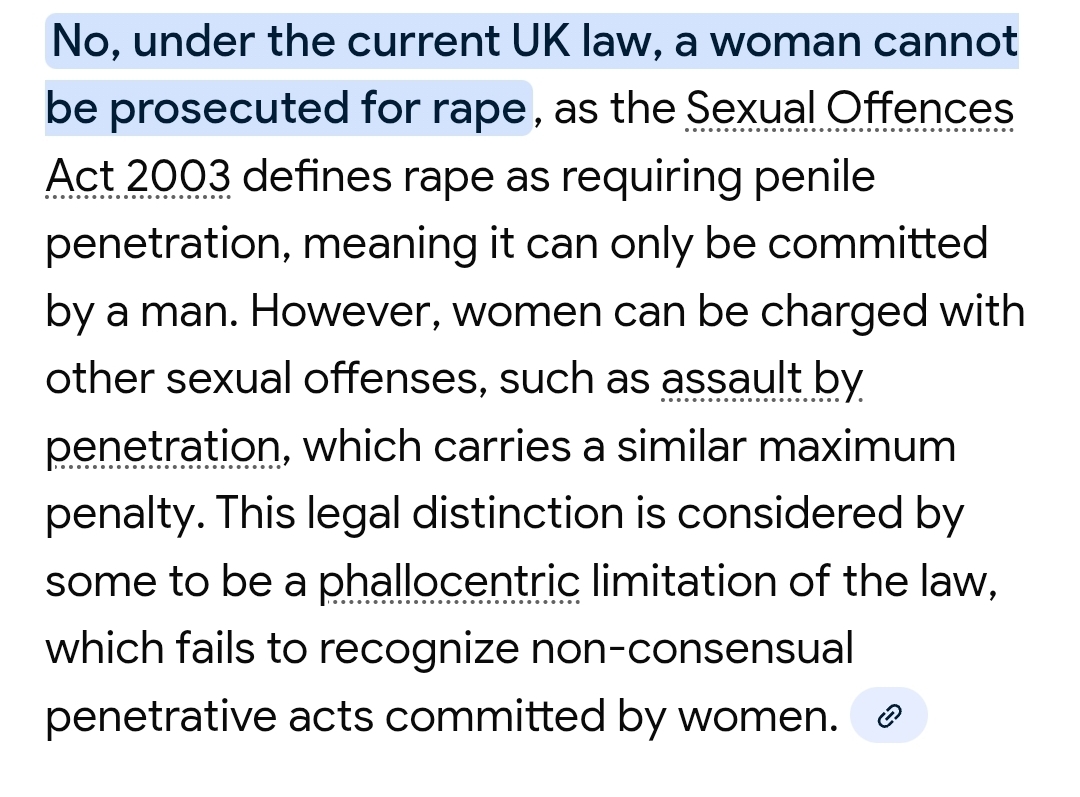Click the word 'non-consensual'
The image size is (1080, 797).
[x=692, y=649]
